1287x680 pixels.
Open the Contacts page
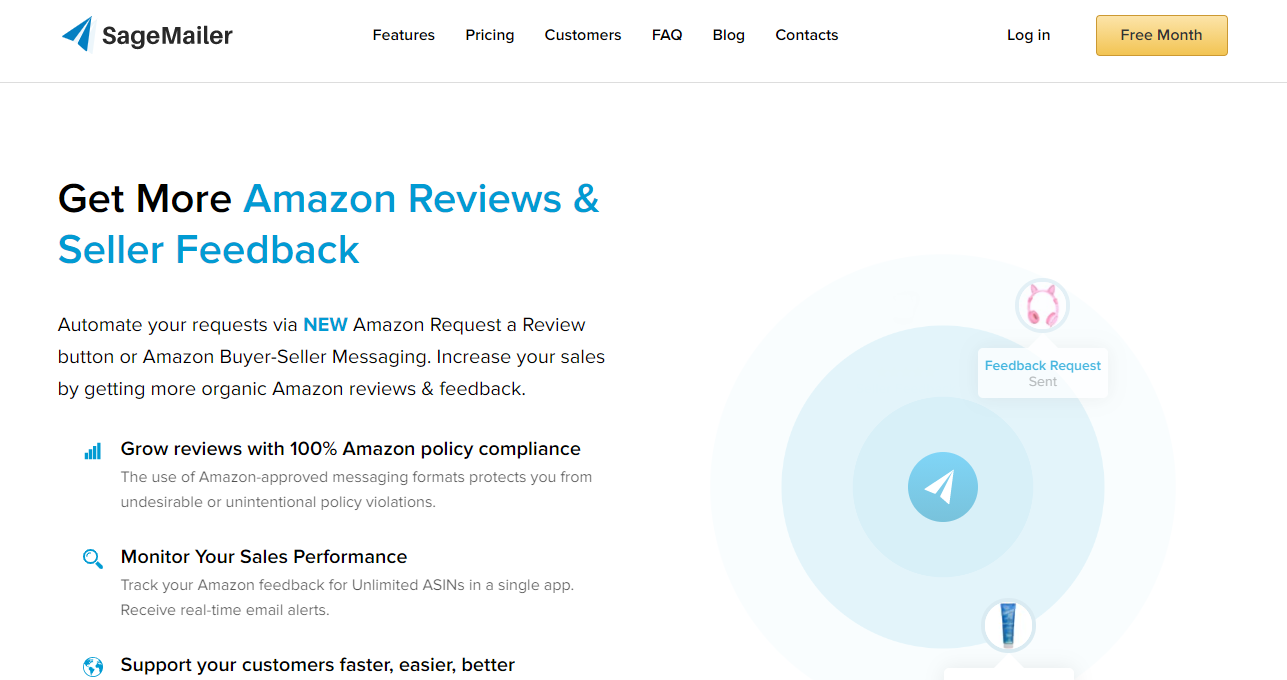click(x=807, y=35)
